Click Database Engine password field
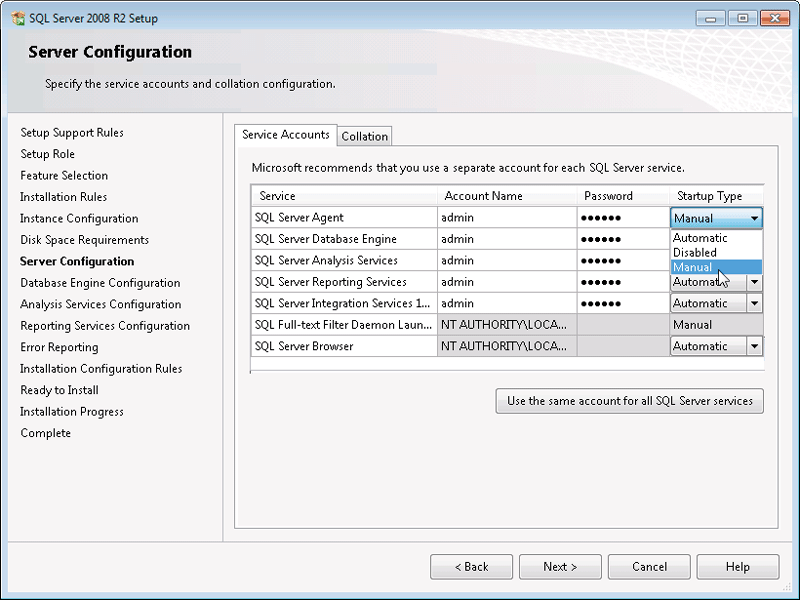Image resolution: width=800 pixels, height=600 pixels. (621, 240)
